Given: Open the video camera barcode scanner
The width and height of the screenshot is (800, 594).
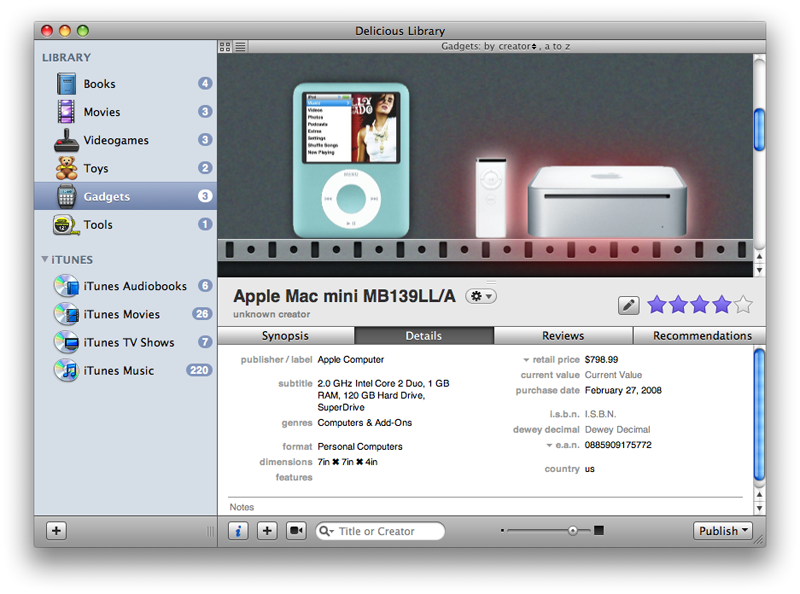Looking at the screenshot, I should point(296,531).
